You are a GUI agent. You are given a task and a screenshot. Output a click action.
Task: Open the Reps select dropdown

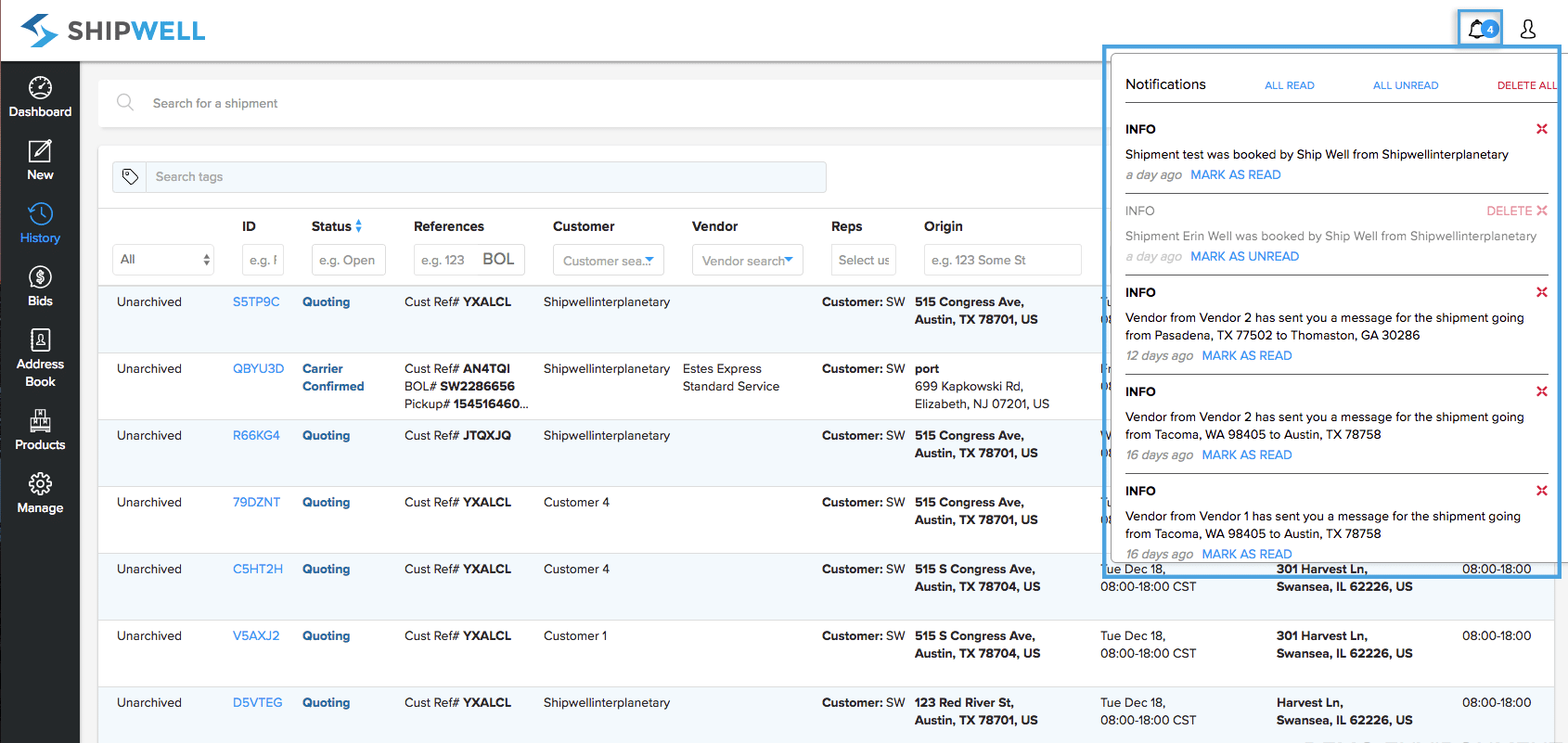(864, 260)
